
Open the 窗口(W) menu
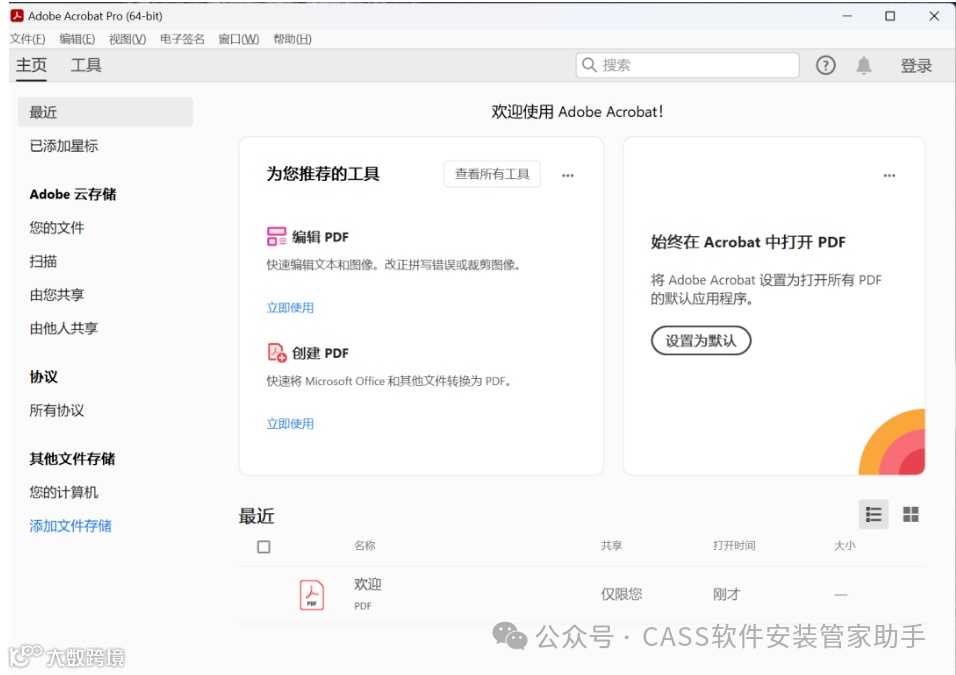(238, 39)
